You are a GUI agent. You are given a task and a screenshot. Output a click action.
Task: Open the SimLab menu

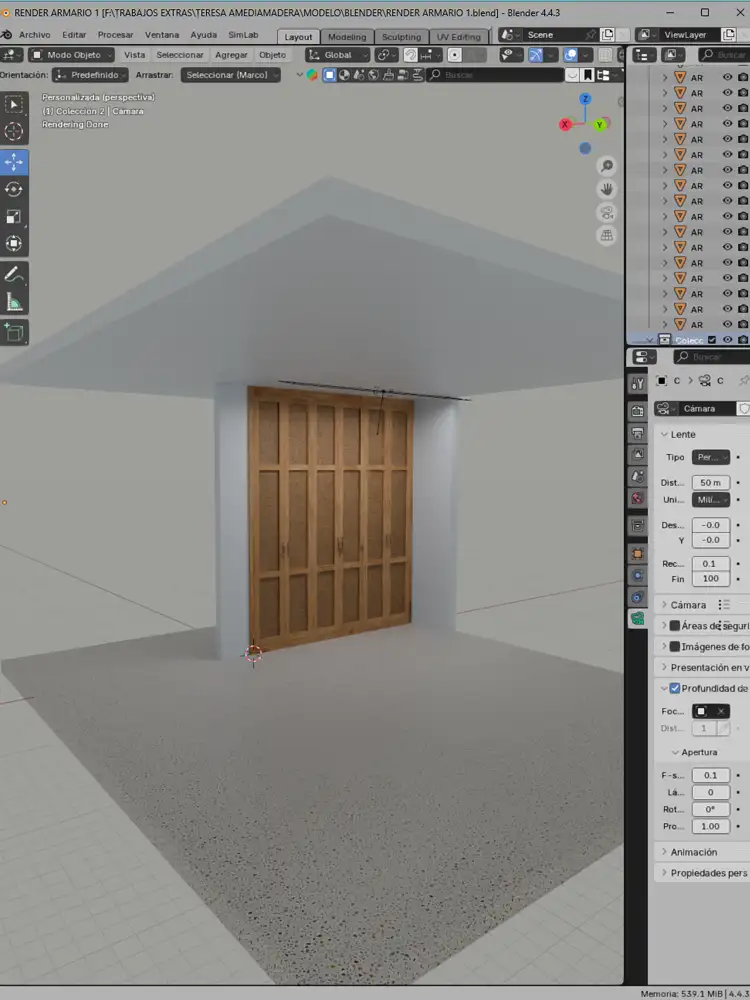pyautogui.click(x=243, y=35)
